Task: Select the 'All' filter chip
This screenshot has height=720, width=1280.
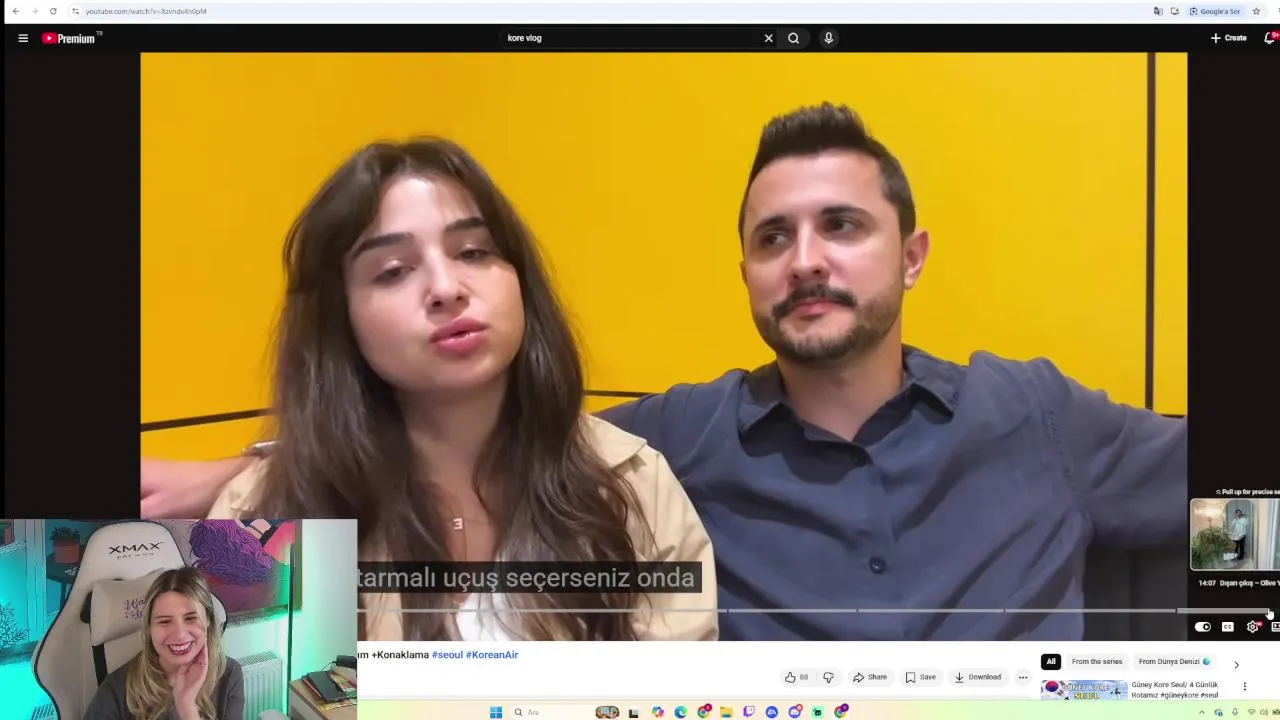Action: (1051, 661)
